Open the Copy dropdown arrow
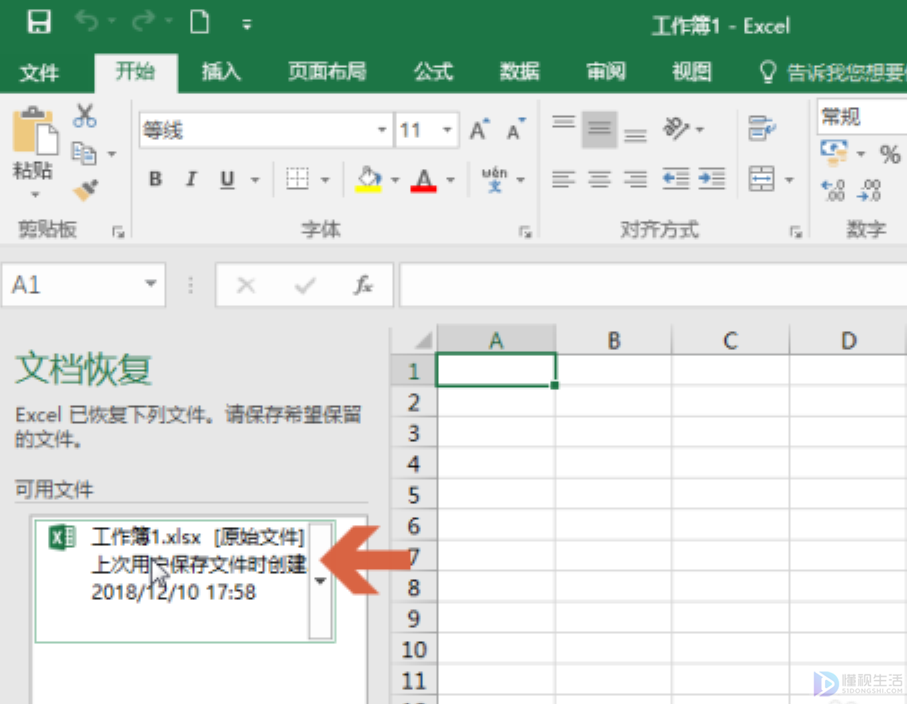The height and width of the screenshot is (704, 907). coord(112,154)
